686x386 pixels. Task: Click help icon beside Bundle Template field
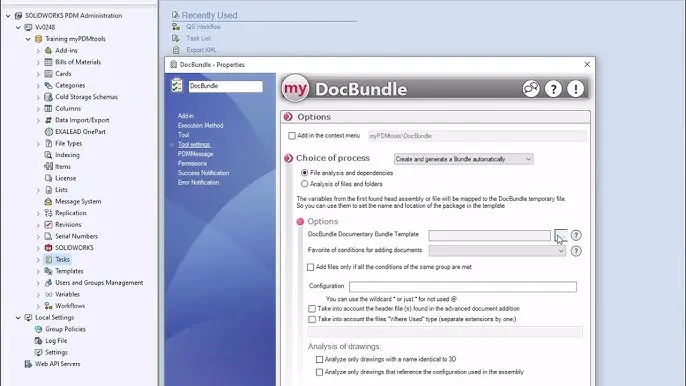[x=576, y=235]
